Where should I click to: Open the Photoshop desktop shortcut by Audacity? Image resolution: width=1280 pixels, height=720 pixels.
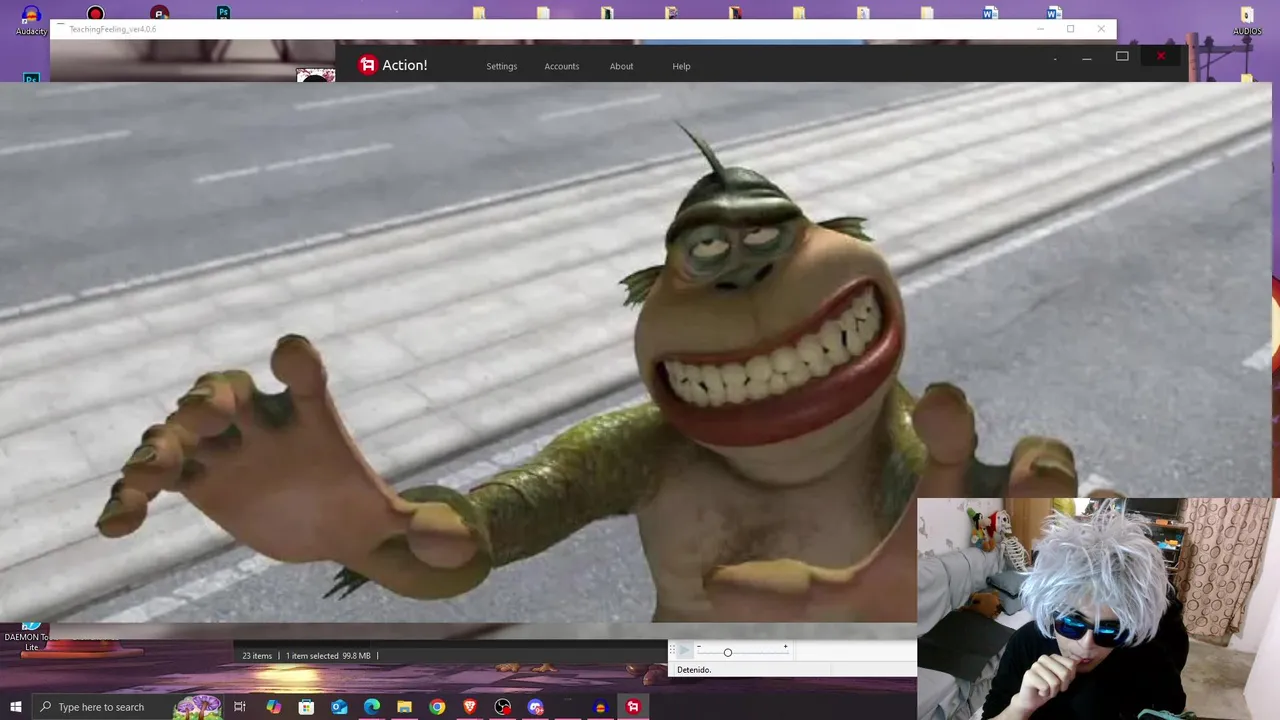click(31, 78)
